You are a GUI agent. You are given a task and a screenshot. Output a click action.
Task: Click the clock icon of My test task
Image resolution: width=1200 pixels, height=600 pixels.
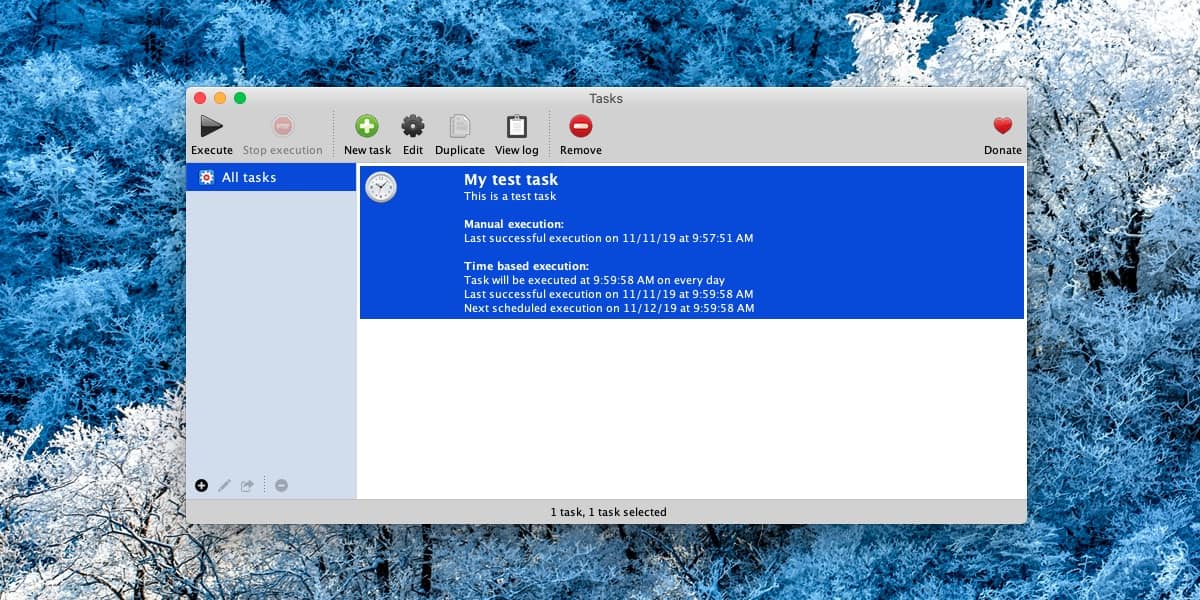(381, 187)
